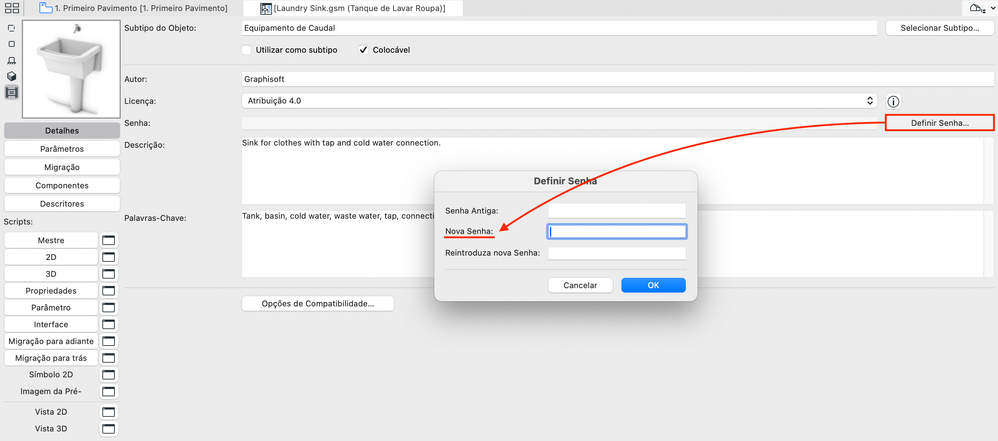This screenshot has width=998, height=441.
Task: Open Vista 2D window icon
Action: [x=109, y=412]
